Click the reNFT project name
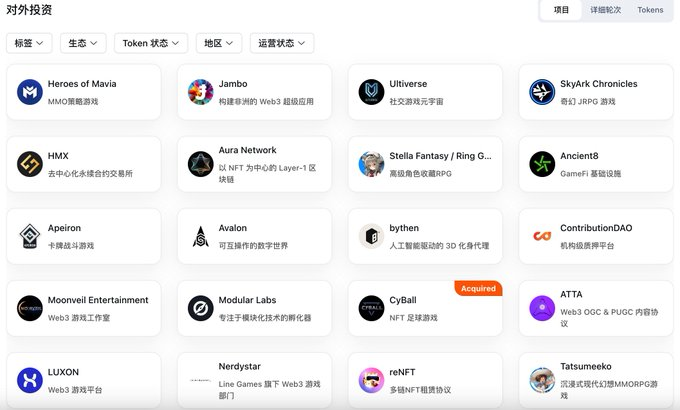The image size is (680, 410). [x=402, y=372]
